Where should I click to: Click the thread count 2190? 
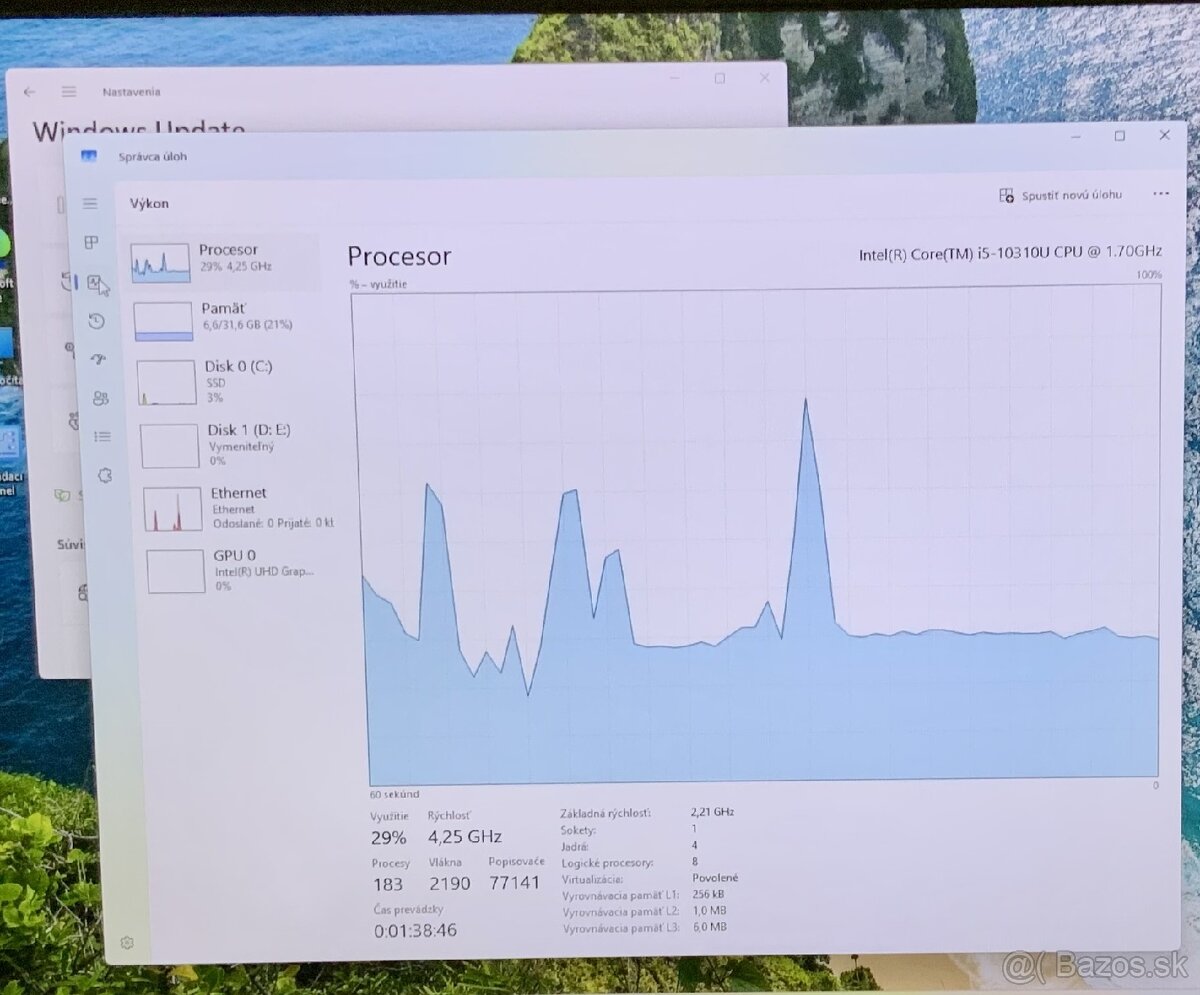click(450, 883)
